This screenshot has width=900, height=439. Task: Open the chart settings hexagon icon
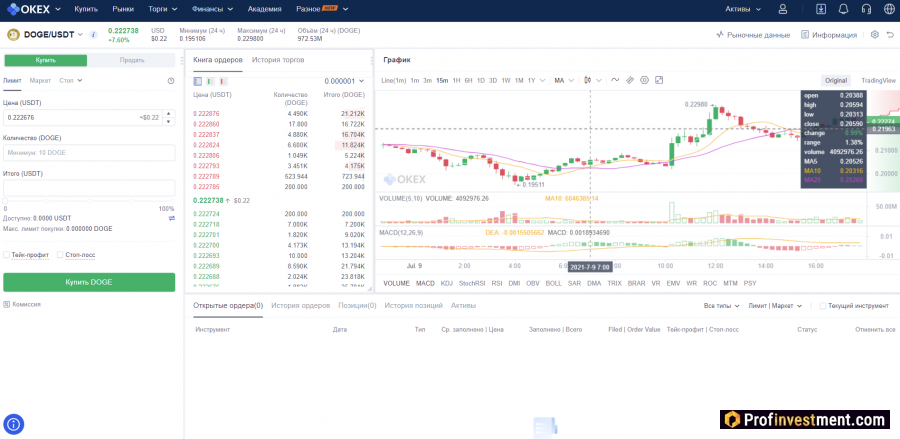click(x=644, y=80)
